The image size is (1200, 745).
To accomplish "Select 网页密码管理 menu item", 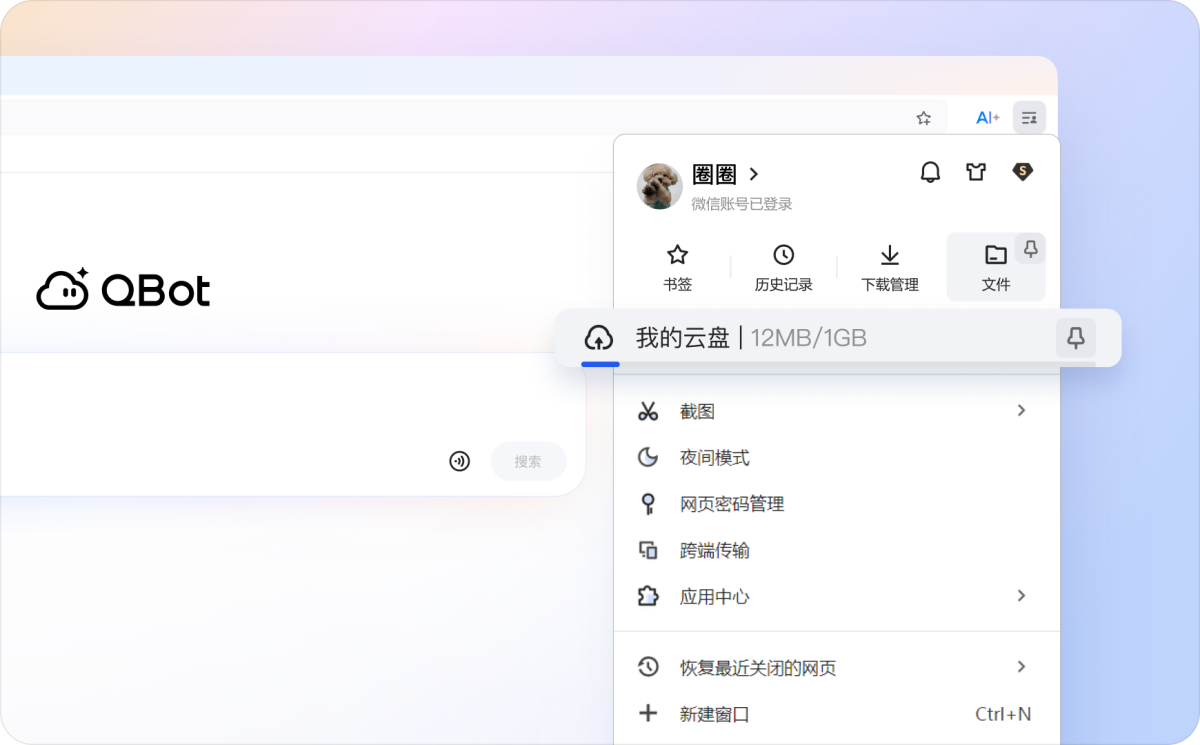I will [731, 504].
